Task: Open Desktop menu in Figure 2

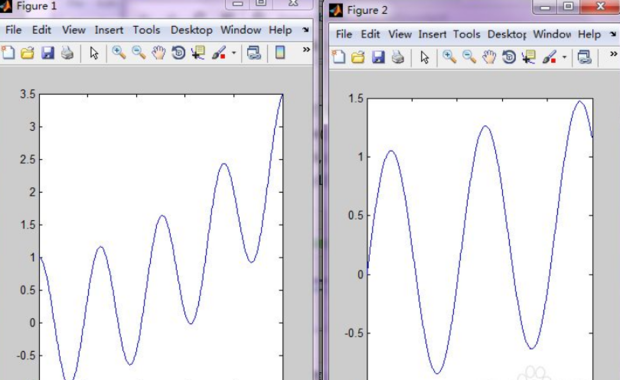Action: pyautogui.click(x=507, y=34)
